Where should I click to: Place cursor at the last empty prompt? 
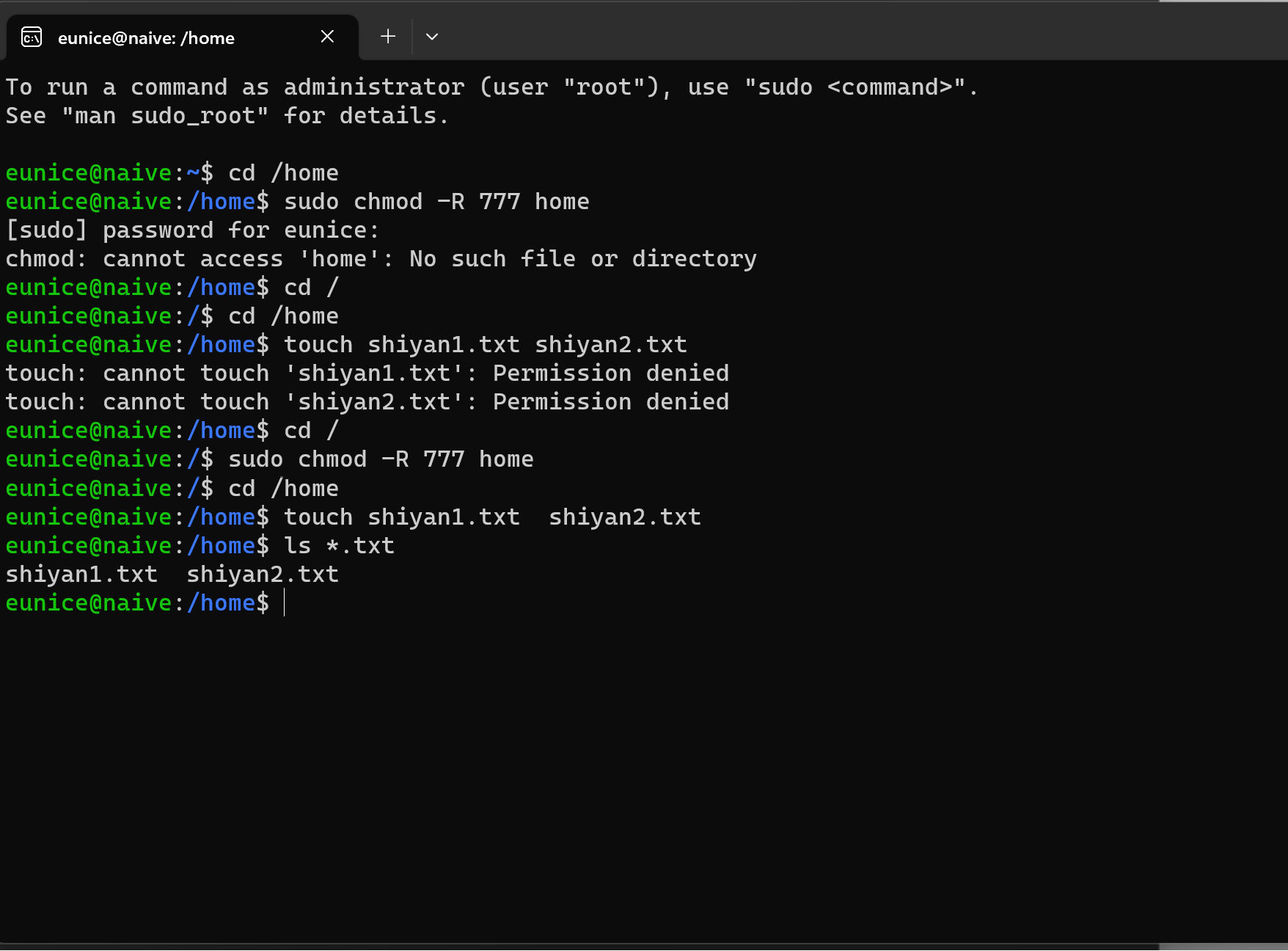coord(285,603)
